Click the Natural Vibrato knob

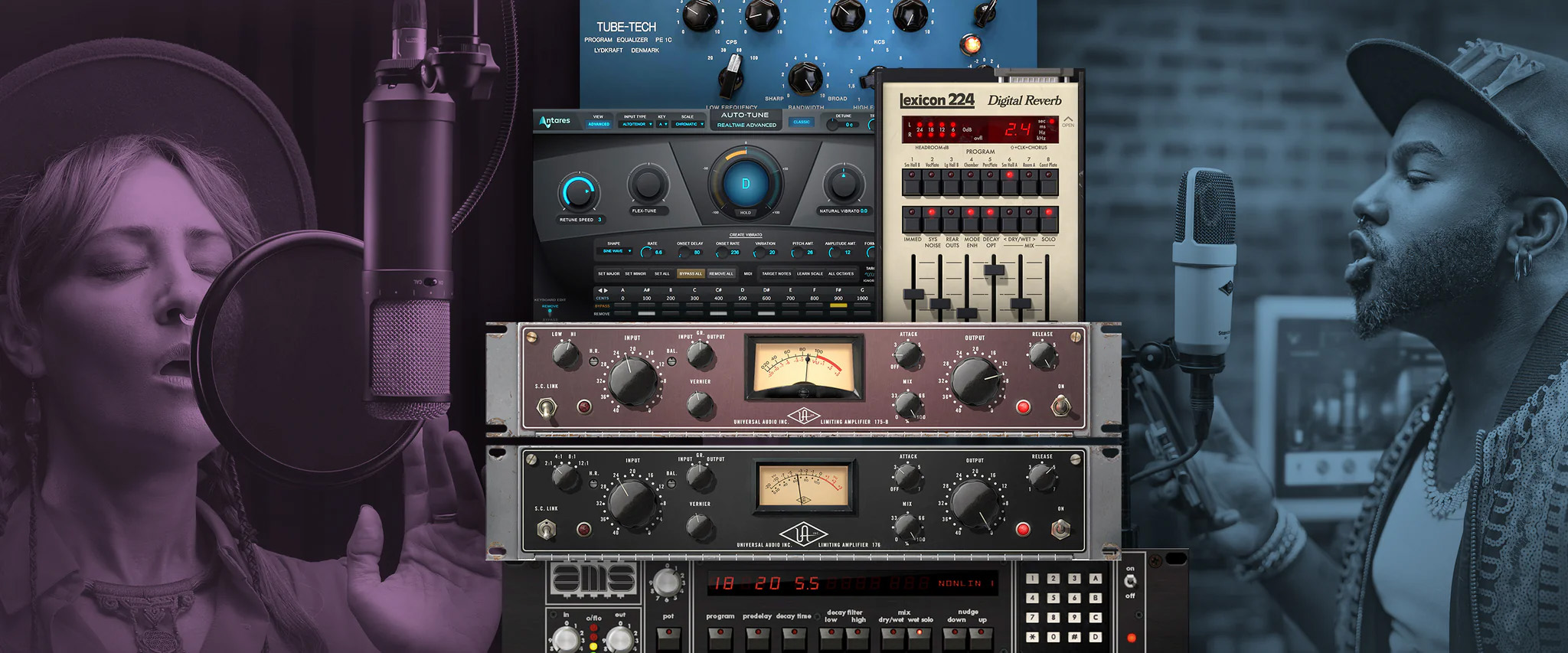[x=843, y=184]
